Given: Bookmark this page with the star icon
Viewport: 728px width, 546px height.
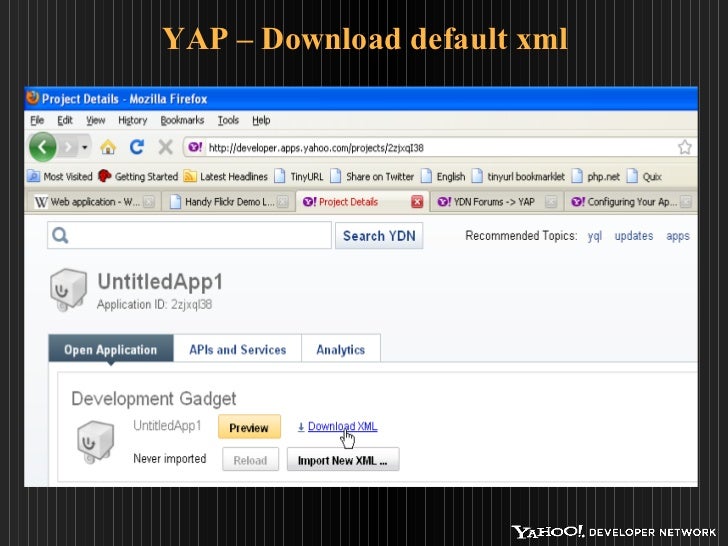Looking at the screenshot, I should coord(685,148).
